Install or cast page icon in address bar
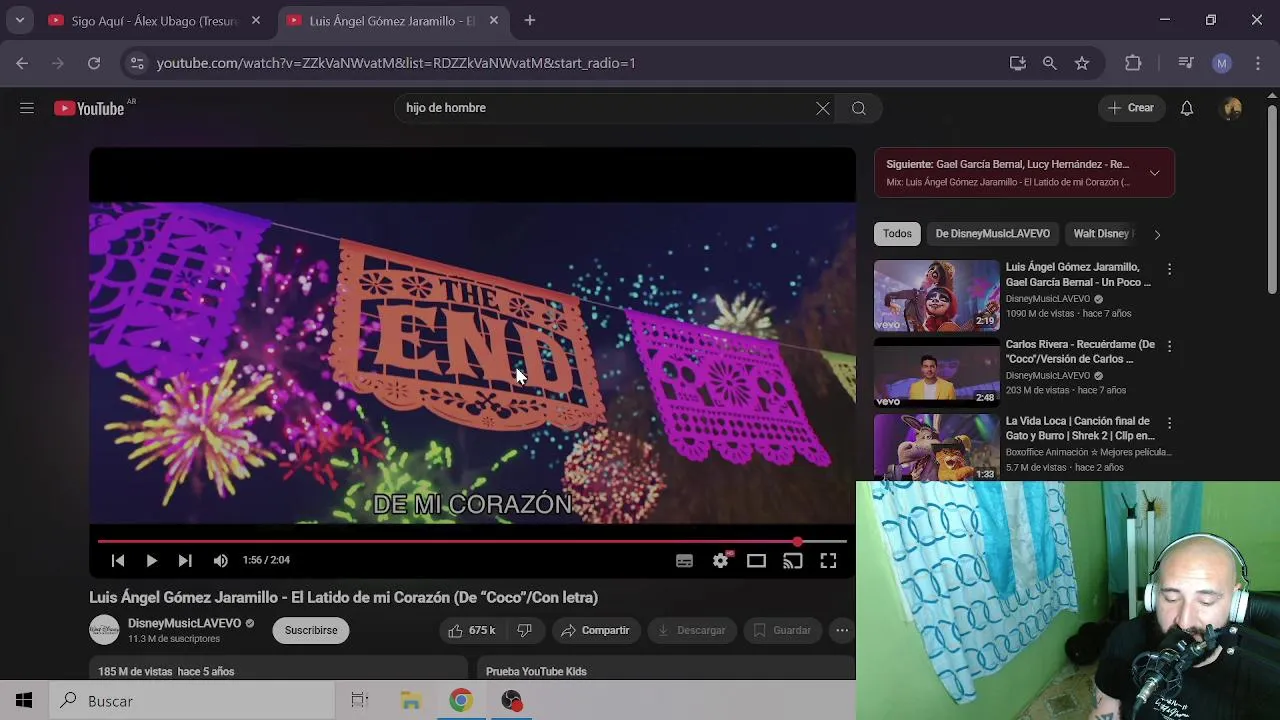This screenshot has height=720, width=1280. point(1018,63)
